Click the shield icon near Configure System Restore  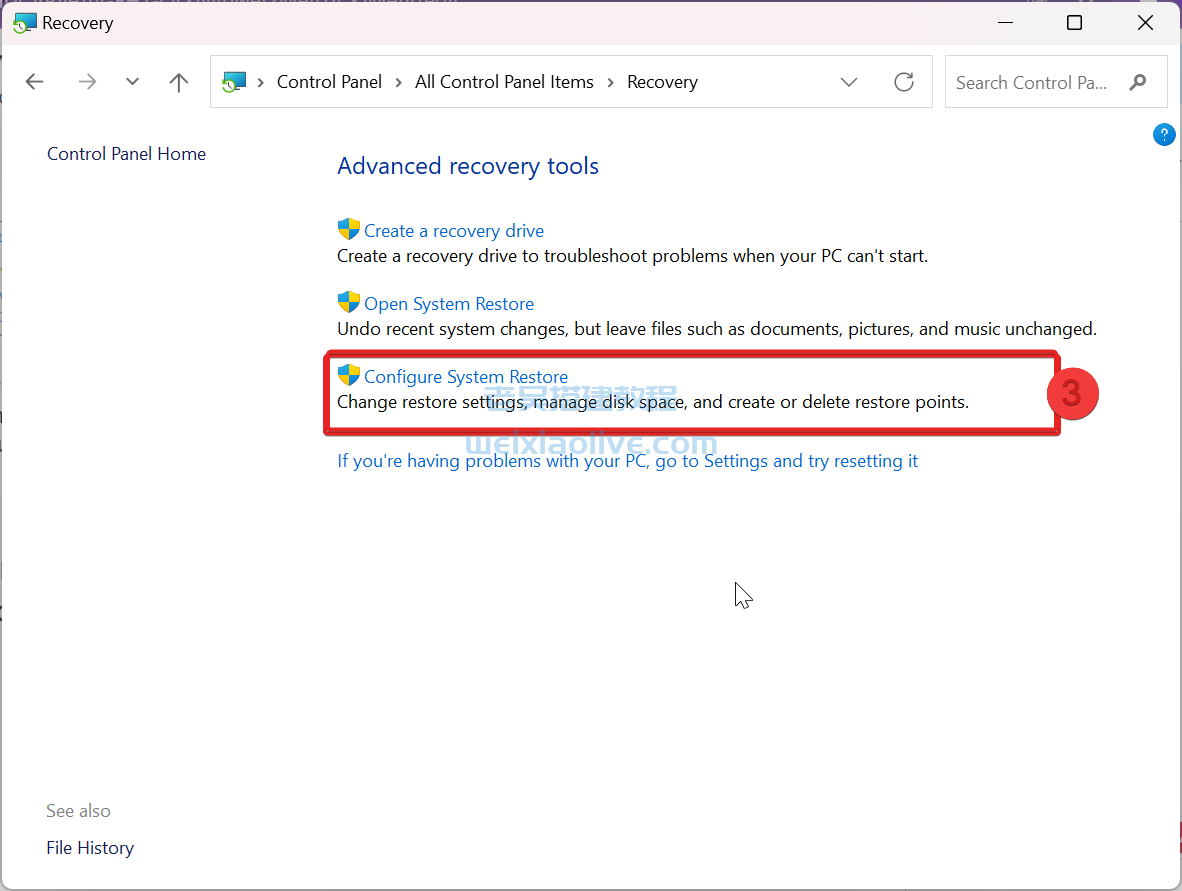(x=349, y=375)
